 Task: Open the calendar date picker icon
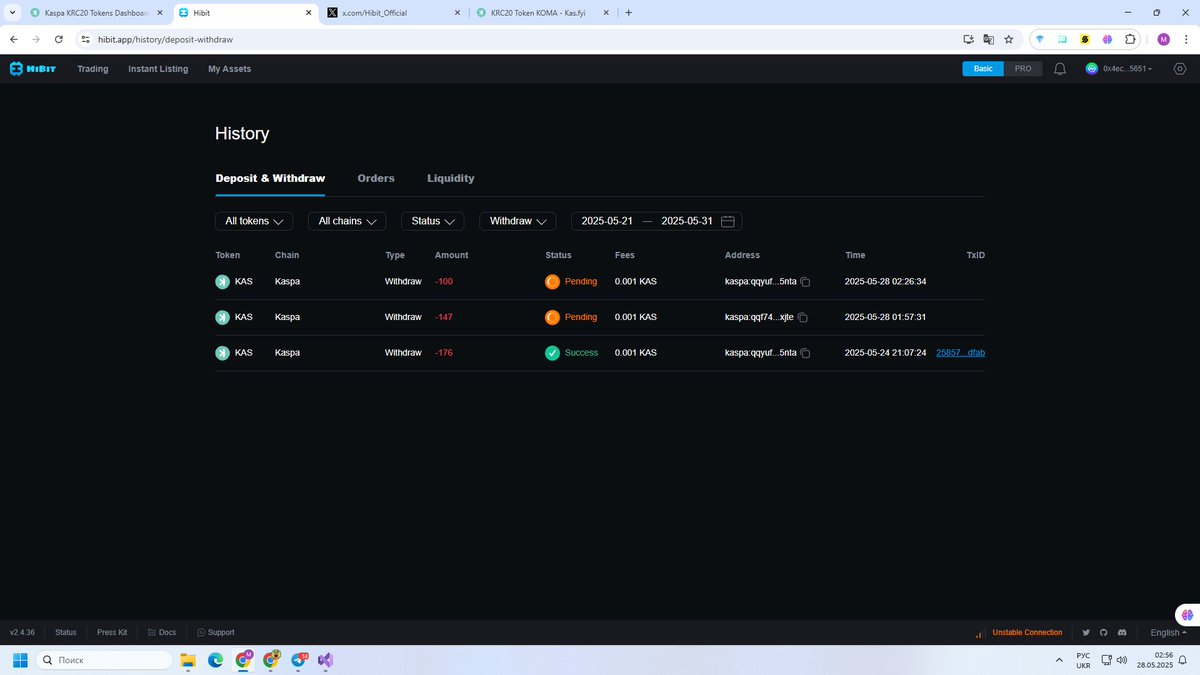click(x=728, y=221)
